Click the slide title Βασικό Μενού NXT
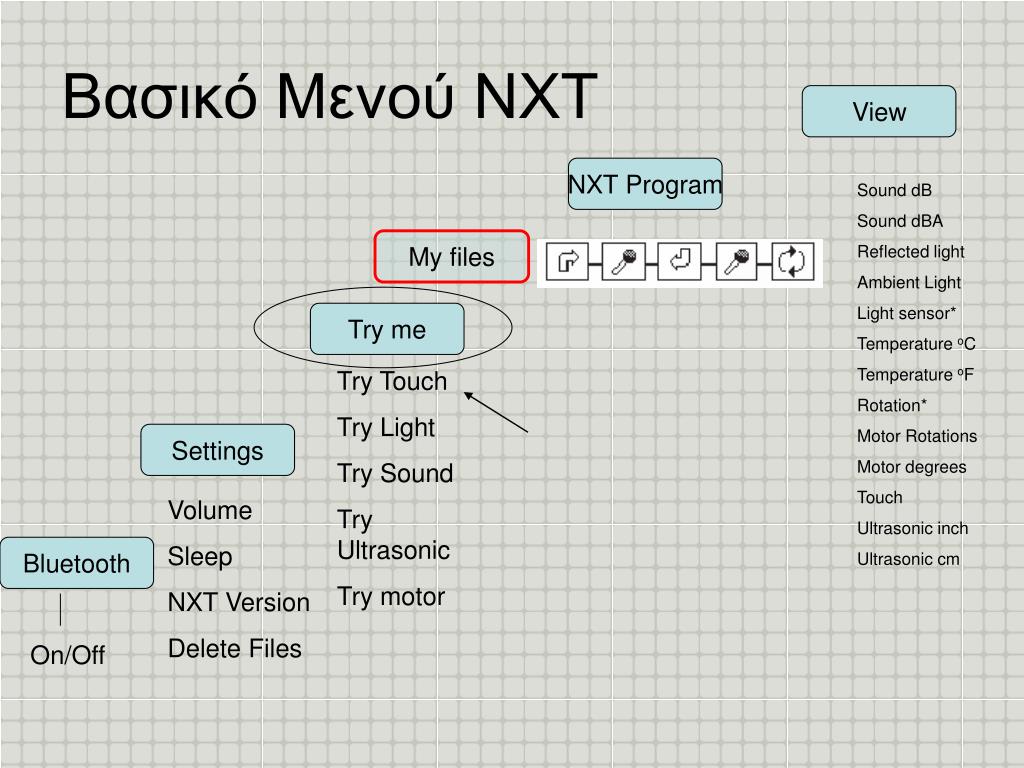Image resolution: width=1024 pixels, height=768 pixels. pyautogui.click(x=330, y=97)
